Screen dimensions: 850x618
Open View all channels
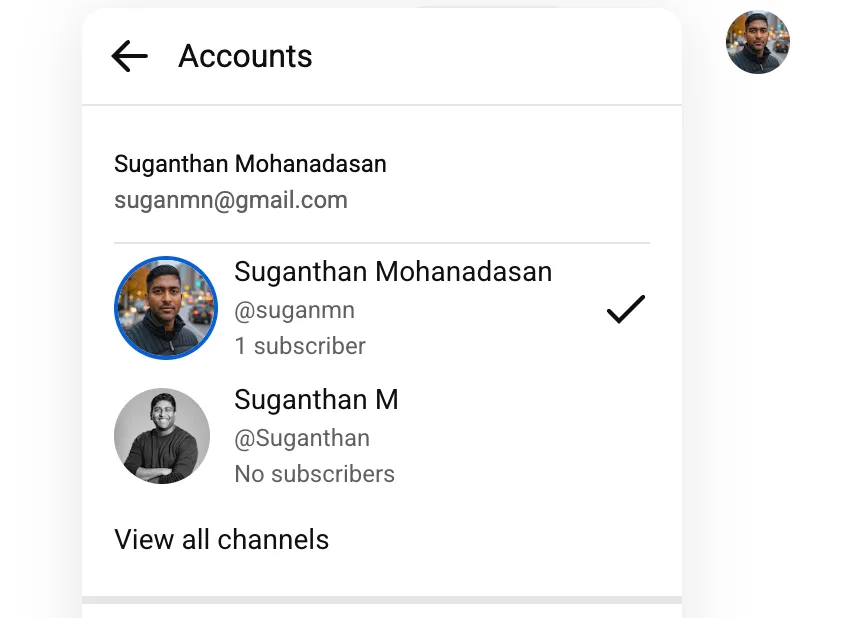pyautogui.click(x=221, y=540)
